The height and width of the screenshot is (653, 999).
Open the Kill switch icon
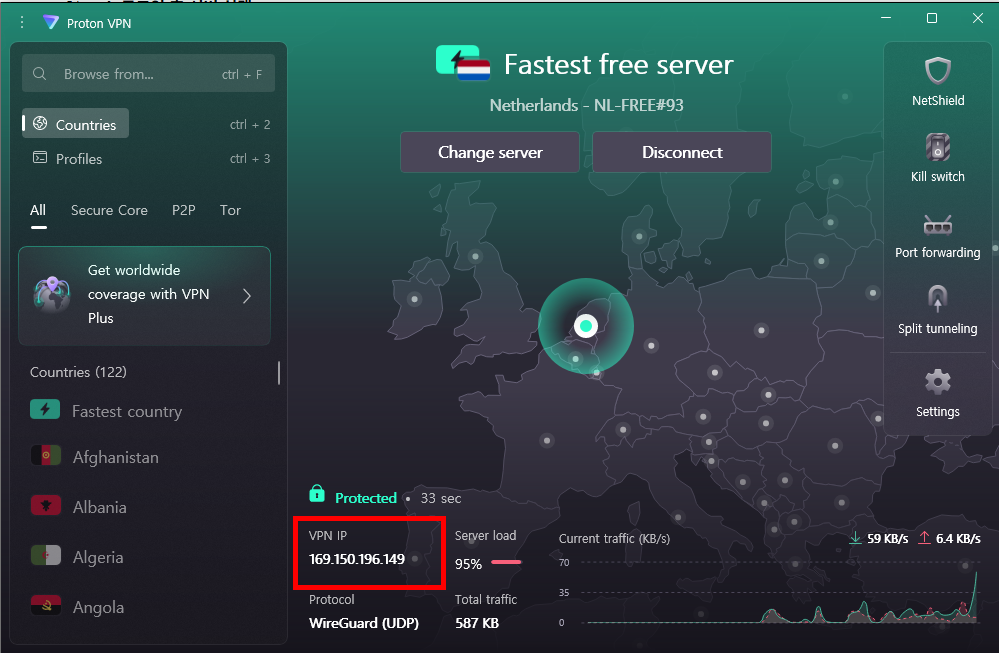[938, 147]
